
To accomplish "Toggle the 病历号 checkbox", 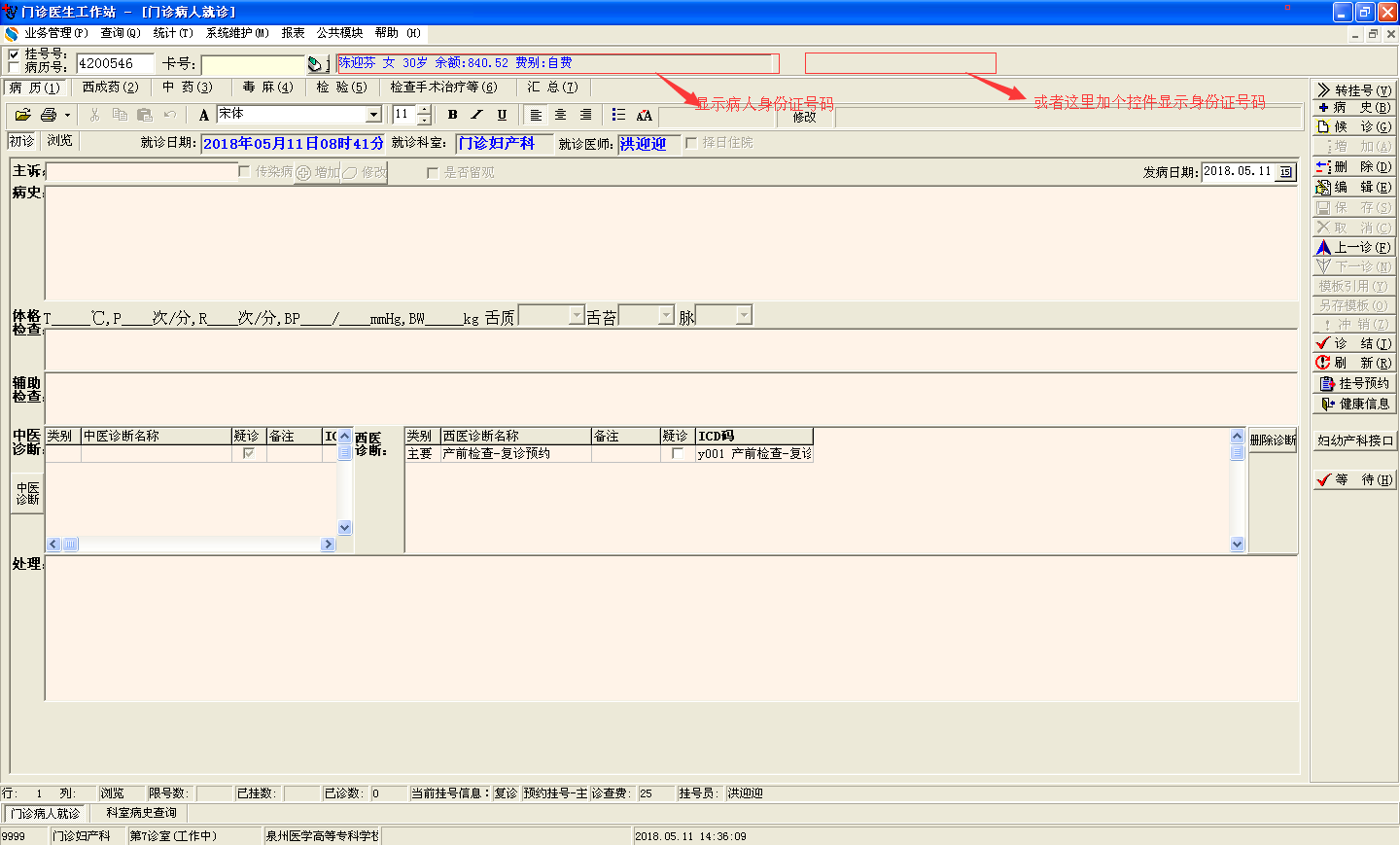I will [14, 67].
